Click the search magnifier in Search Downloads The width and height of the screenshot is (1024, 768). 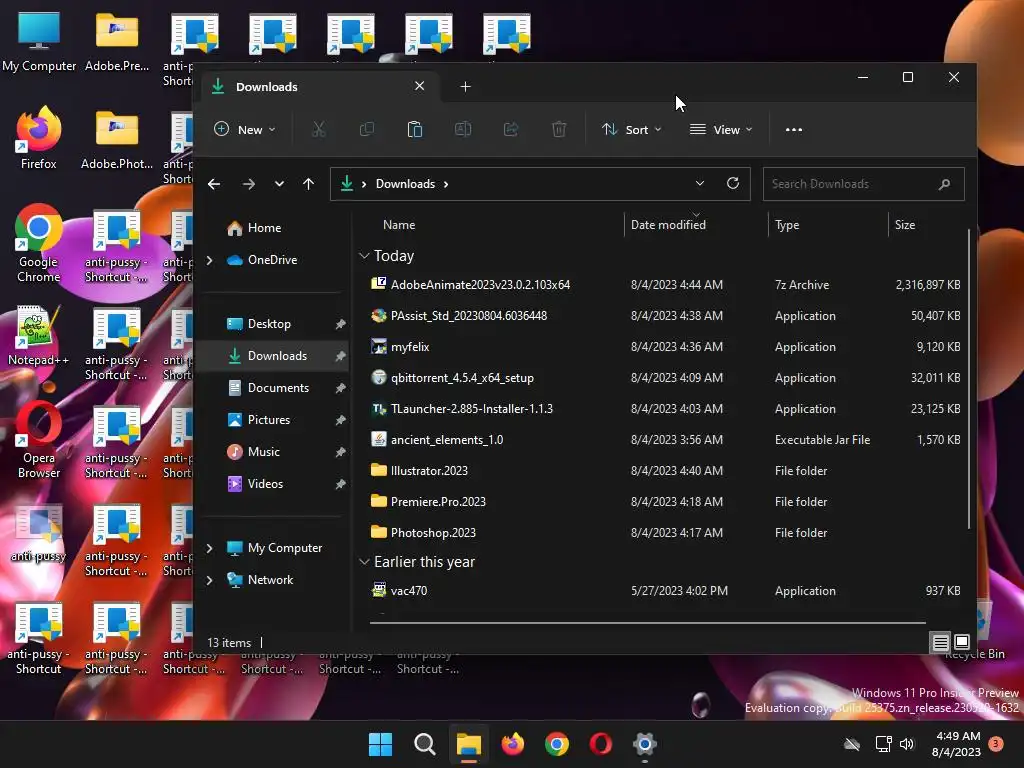944,184
